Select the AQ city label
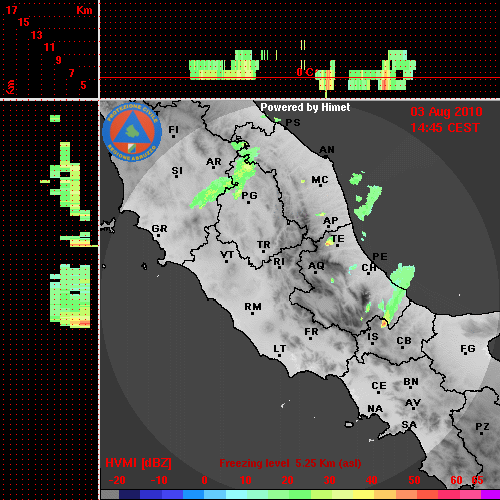The height and width of the screenshot is (500, 500). click(316, 266)
